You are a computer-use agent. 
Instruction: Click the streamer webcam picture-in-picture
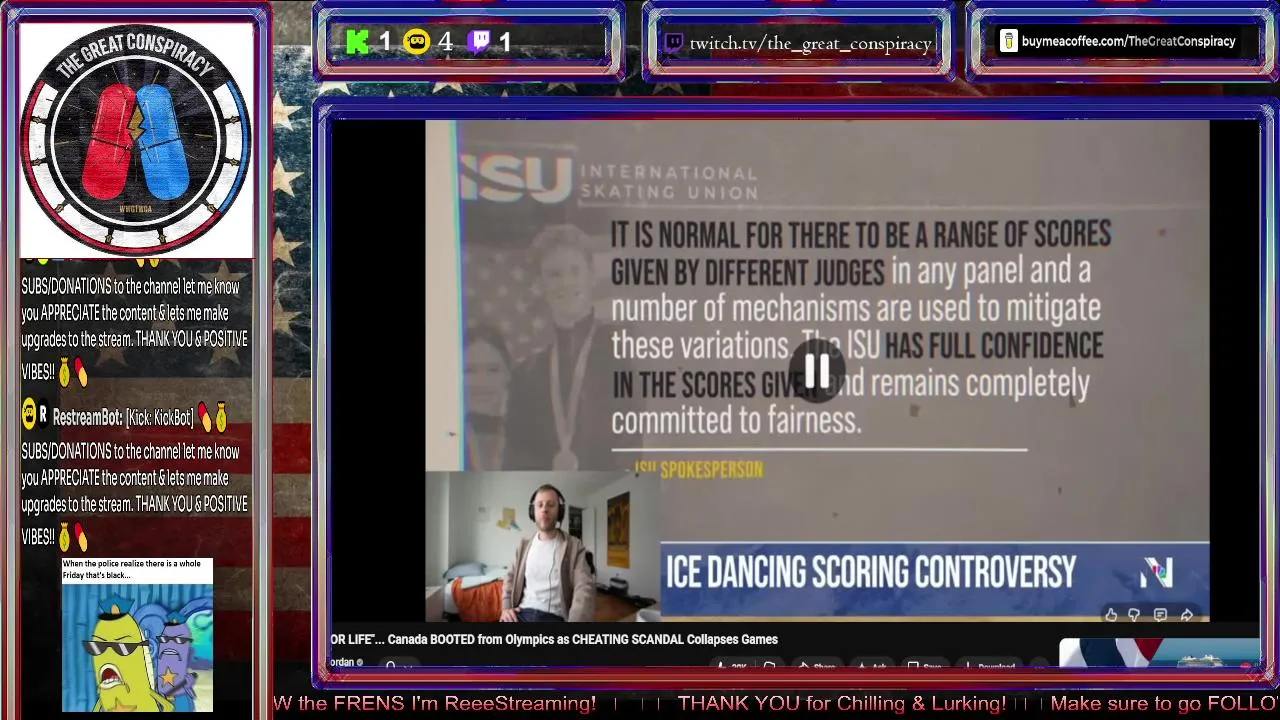[542, 546]
